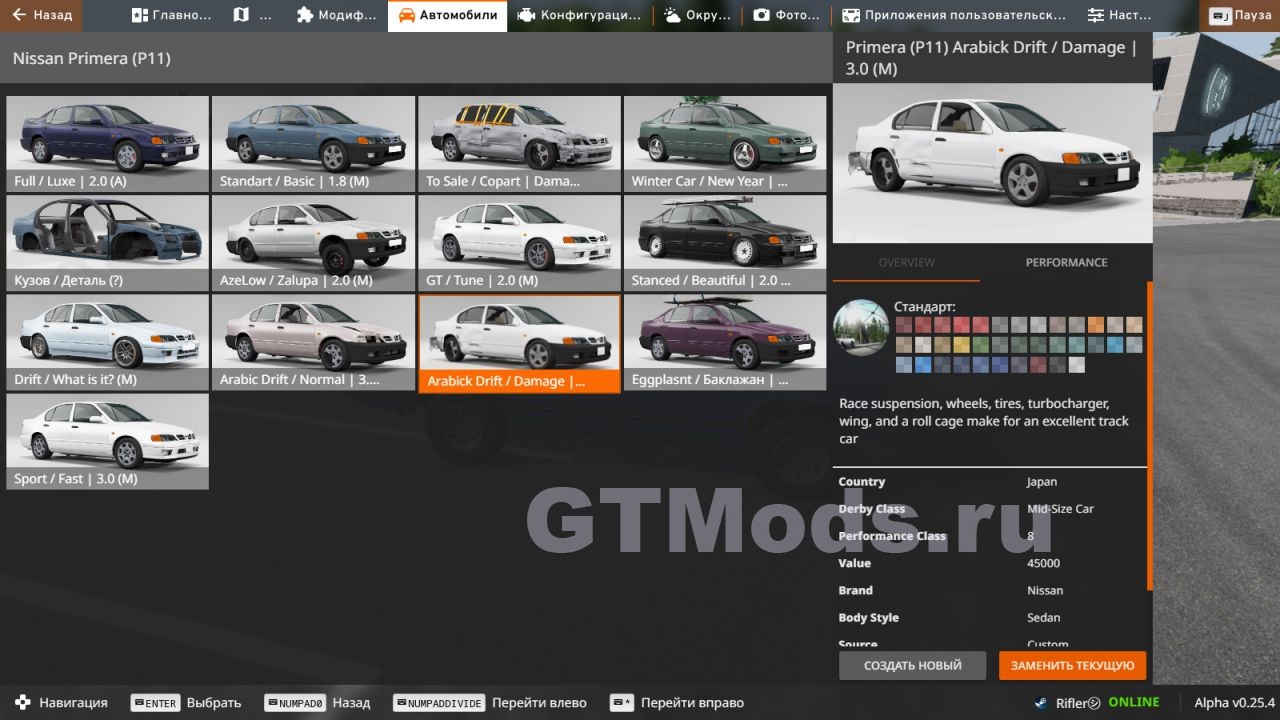
Task: Switch to the PERFORMANCE tab
Action: [1066, 262]
